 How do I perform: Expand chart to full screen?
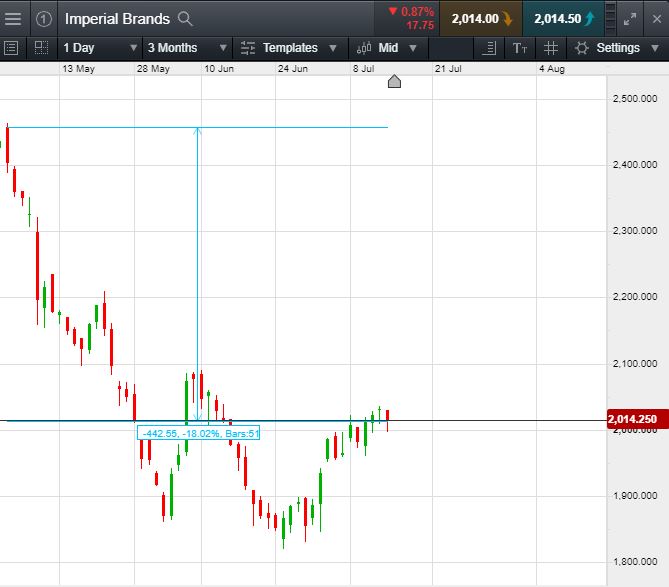coord(630,19)
